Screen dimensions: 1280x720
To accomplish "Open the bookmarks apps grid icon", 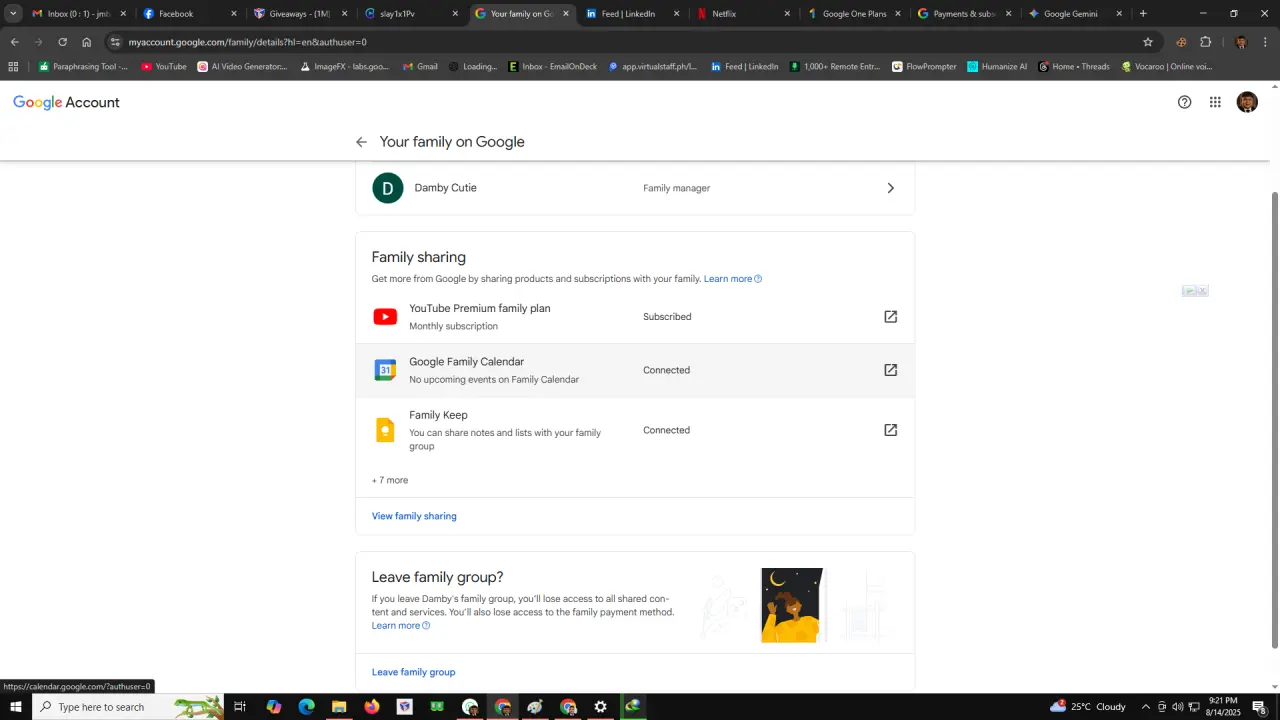I will tap(13, 67).
